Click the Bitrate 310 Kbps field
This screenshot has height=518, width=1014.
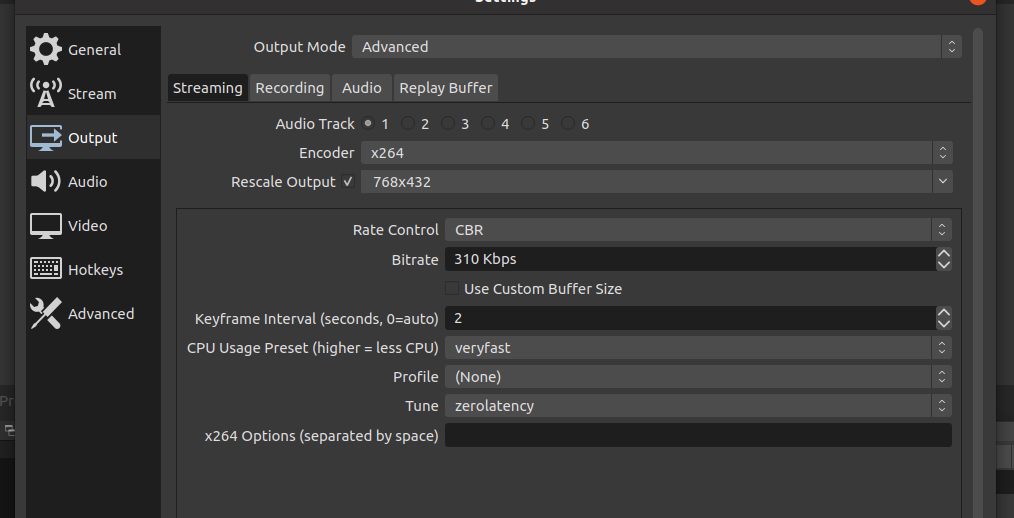[690, 259]
